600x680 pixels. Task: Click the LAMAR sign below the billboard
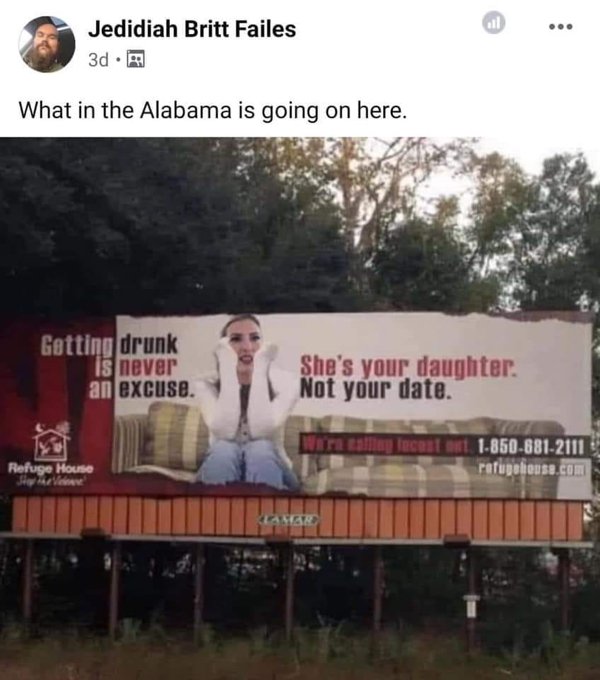click(x=289, y=519)
